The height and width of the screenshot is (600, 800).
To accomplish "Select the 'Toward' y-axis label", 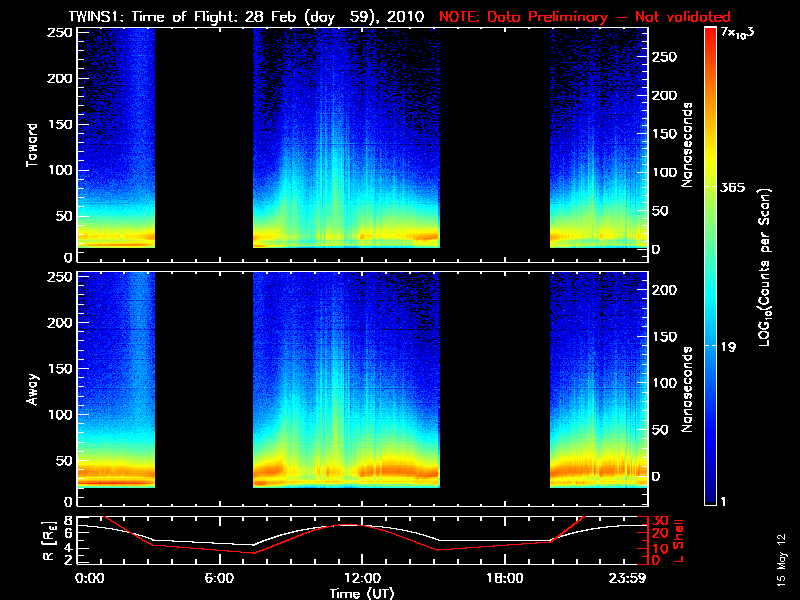I will (33, 146).
